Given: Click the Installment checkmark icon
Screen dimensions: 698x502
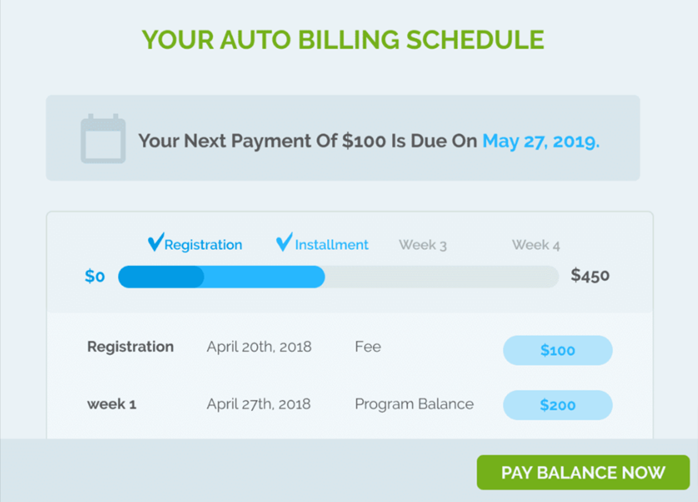Looking at the screenshot, I should [x=284, y=243].
